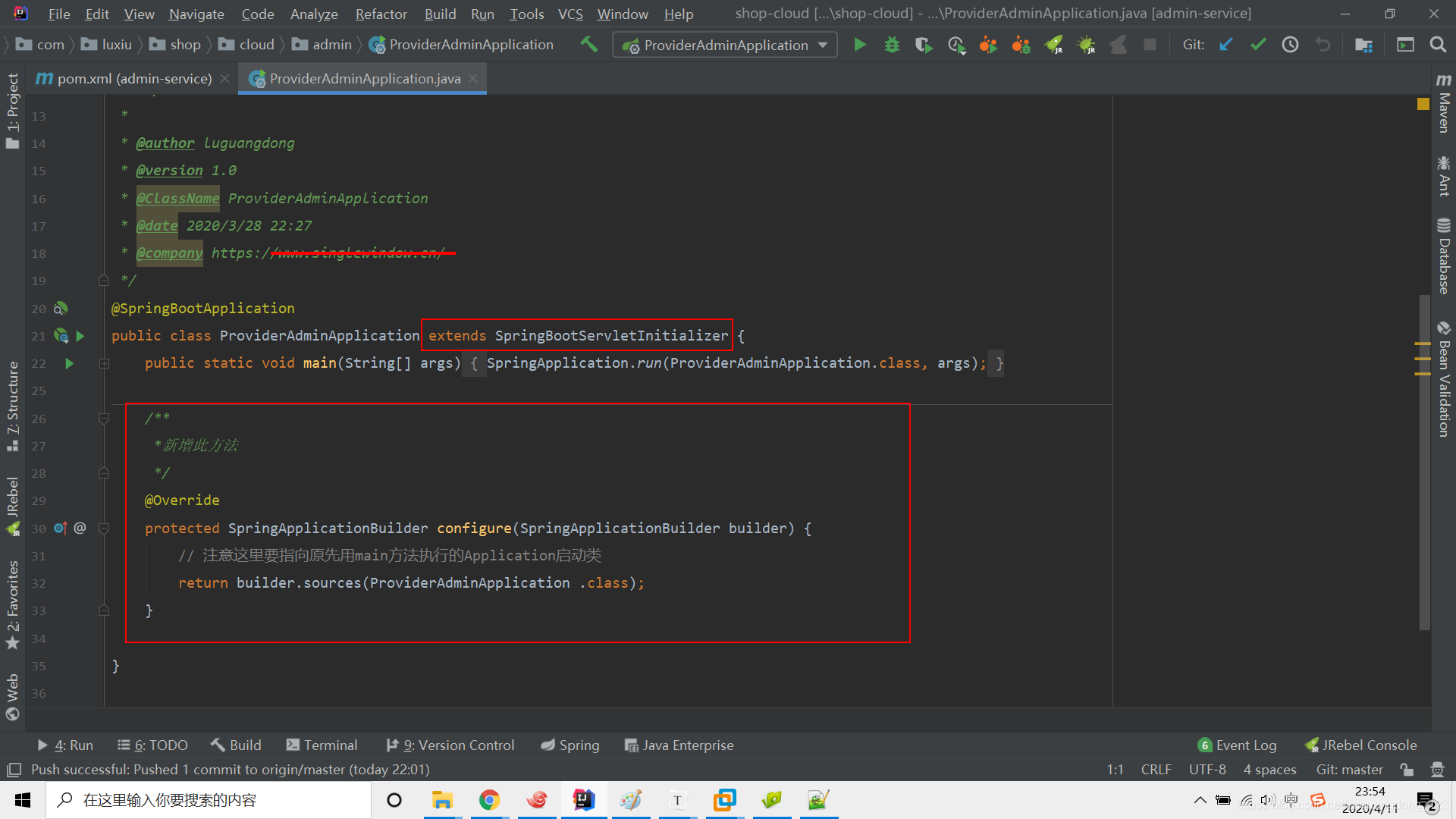The height and width of the screenshot is (819, 1456).
Task: Collapse configure method fold on line 30
Action: tap(104, 528)
